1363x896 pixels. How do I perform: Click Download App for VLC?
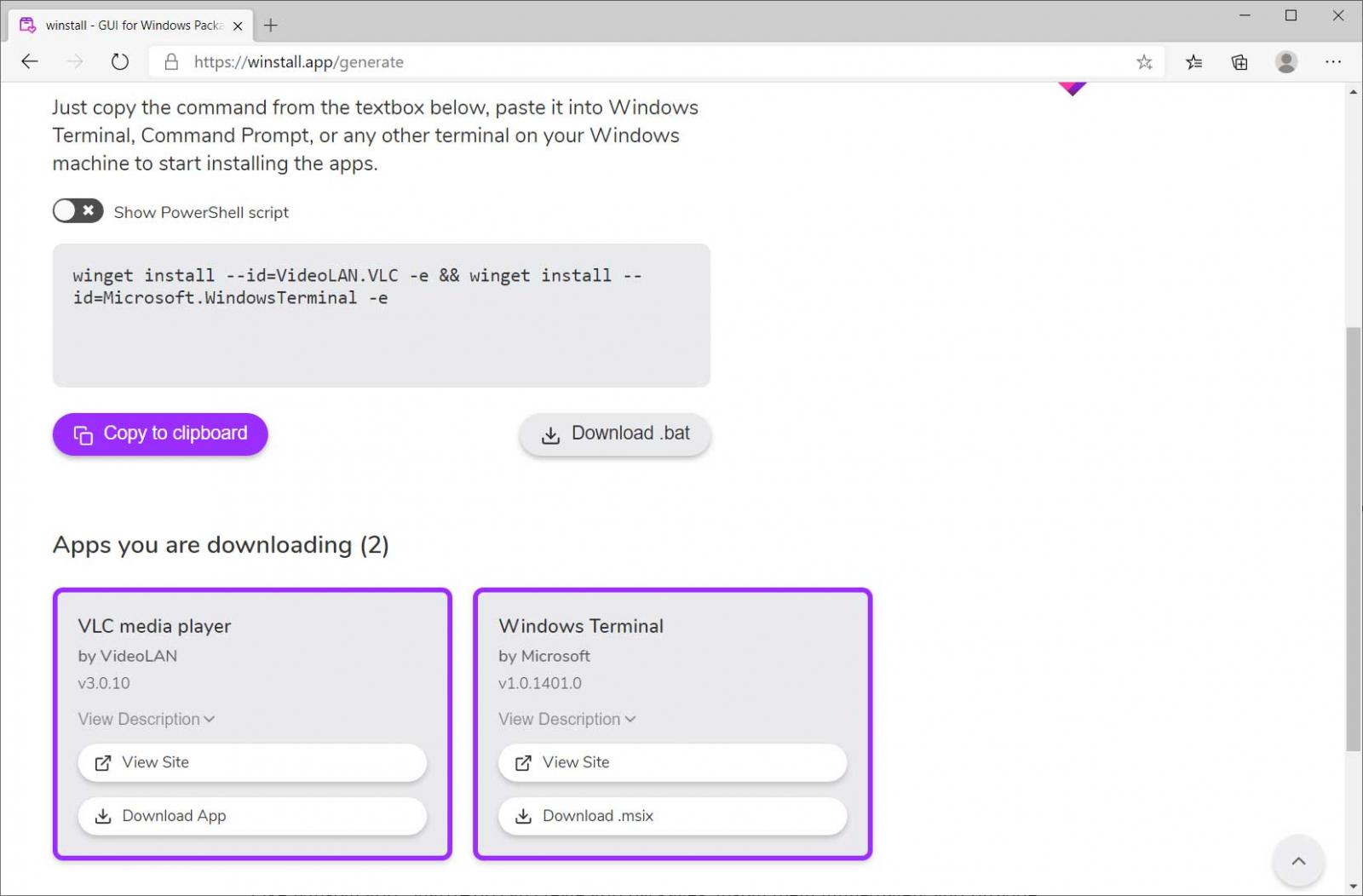pyautogui.click(x=252, y=816)
